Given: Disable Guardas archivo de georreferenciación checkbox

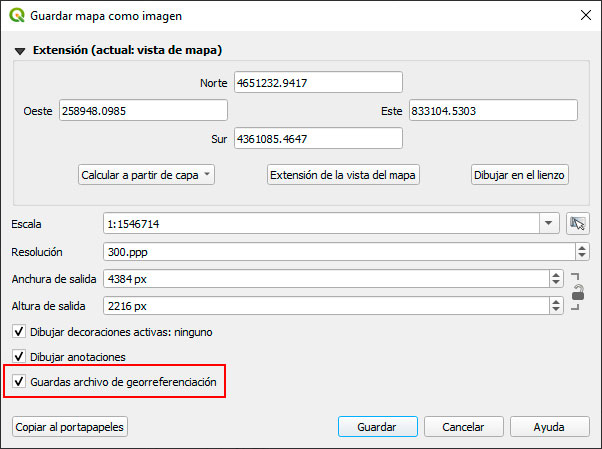Looking at the screenshot, I should (x=19, y=381).
